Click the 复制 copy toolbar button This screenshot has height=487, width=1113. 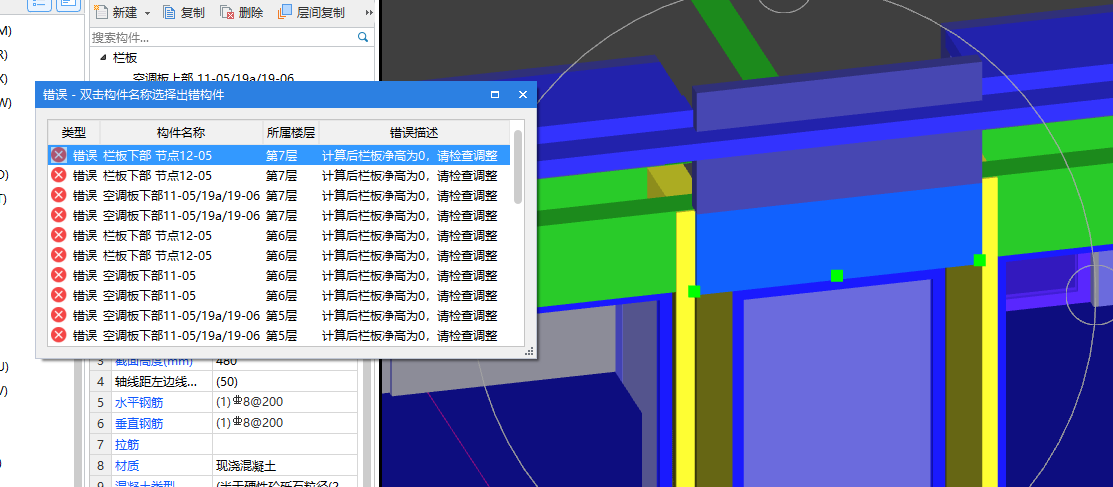click(184, 12)
